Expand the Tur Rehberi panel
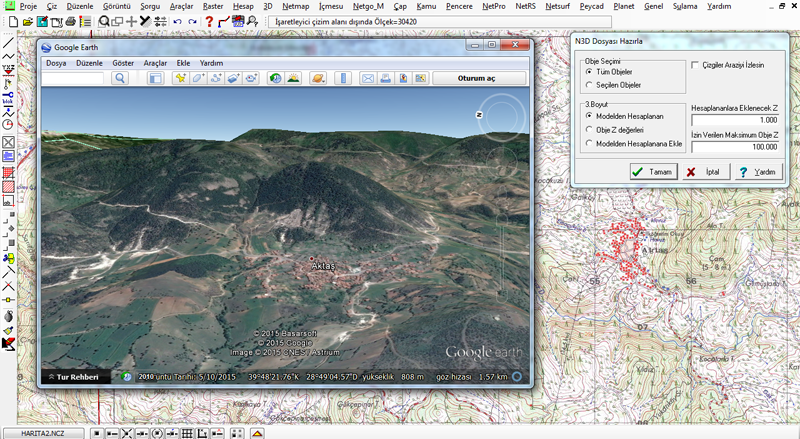800x439 pixels. tap(76, 377)
